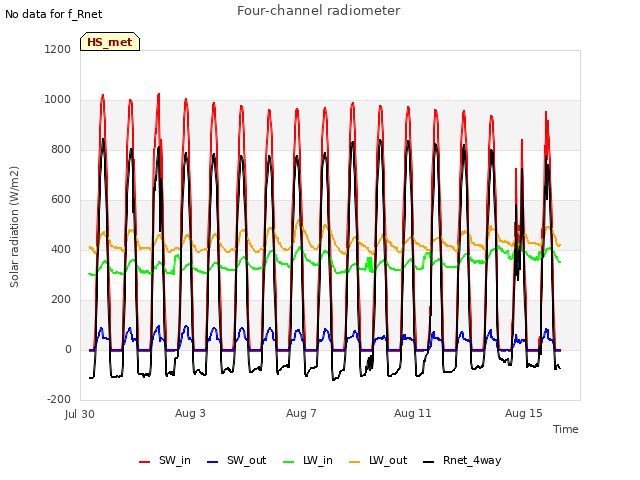Screen dimensions: 640x480
Task: Click the orange LW_out legend color marker
Action: 355,462
